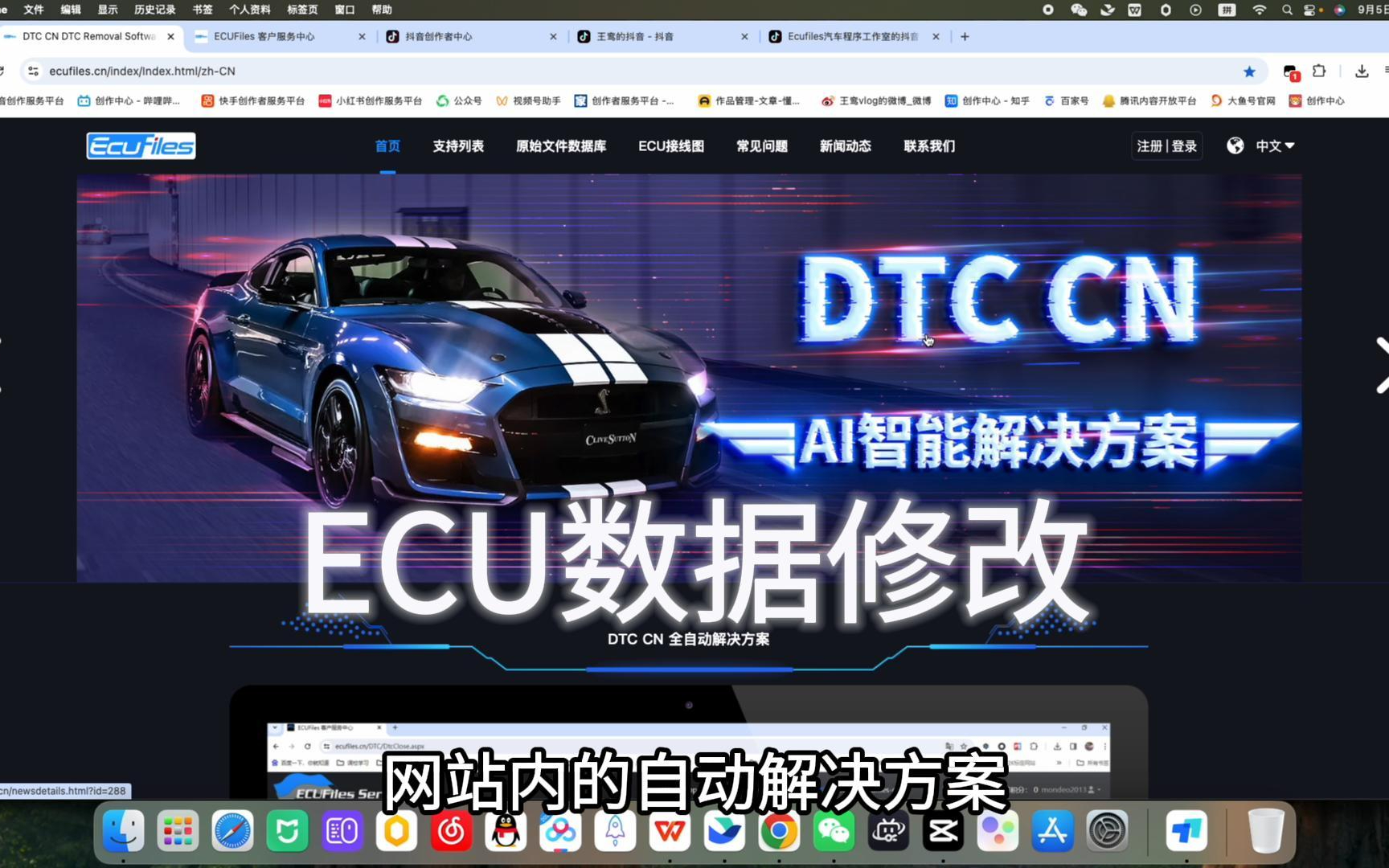Open Wi-Fi status in the menu bar

point(1259,10)
